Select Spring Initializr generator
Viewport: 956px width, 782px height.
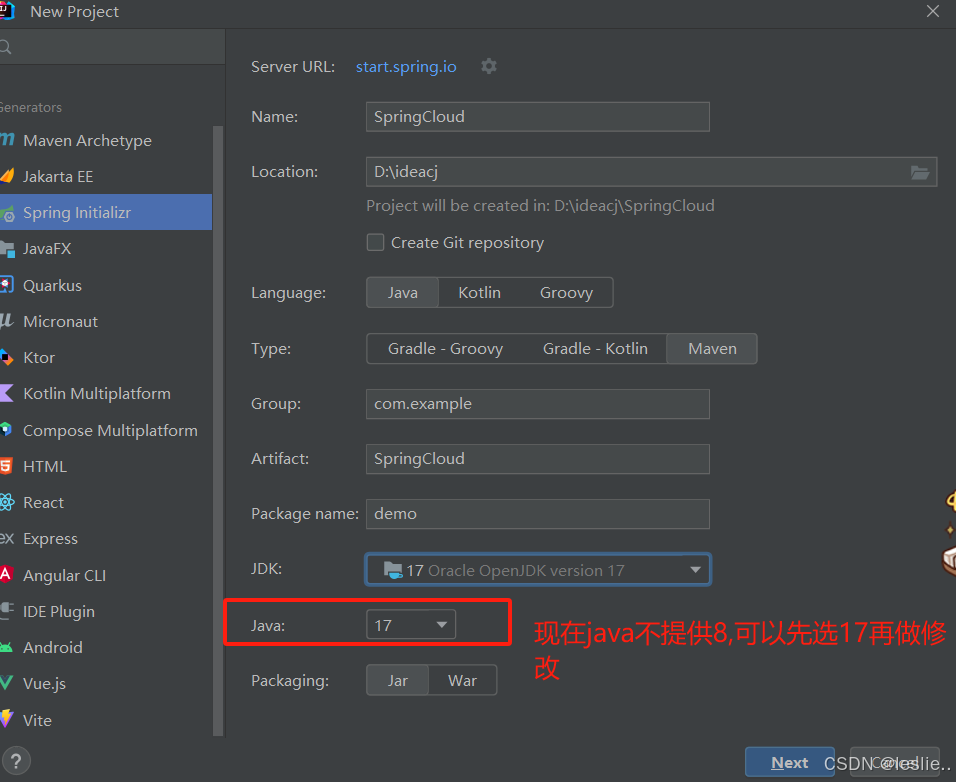click(x=106, y=212)
